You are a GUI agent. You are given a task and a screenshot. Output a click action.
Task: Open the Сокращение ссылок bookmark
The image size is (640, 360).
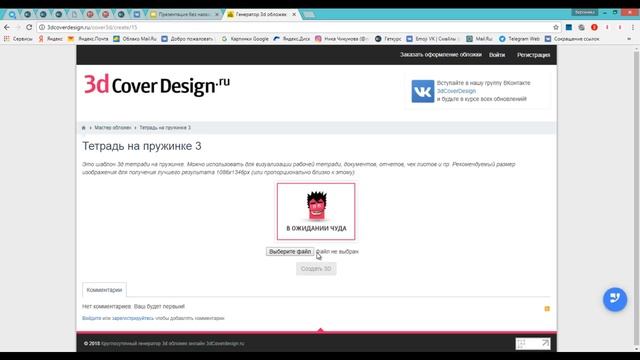coord(572,39)
